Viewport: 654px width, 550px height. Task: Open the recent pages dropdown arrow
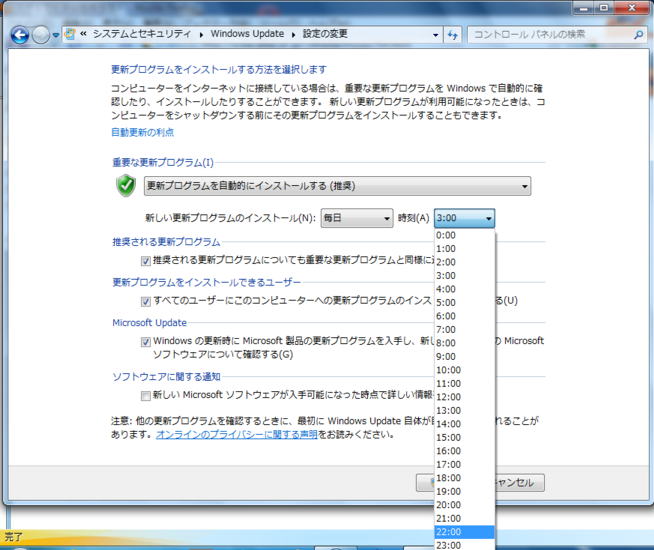[56, 35]
